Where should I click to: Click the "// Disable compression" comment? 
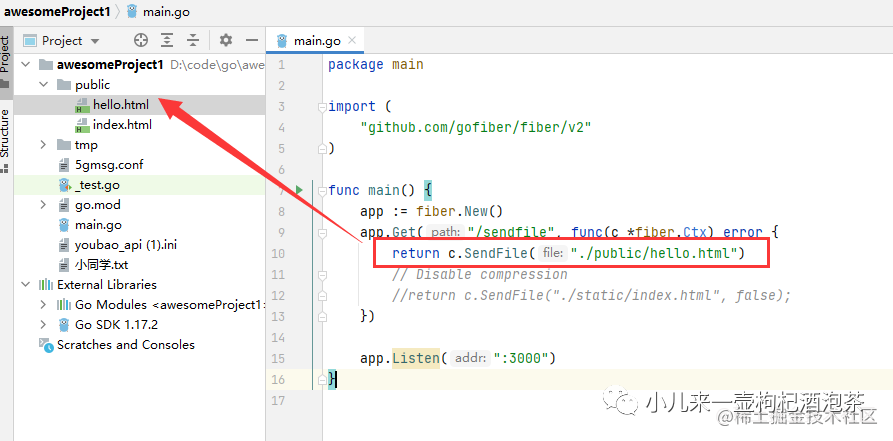(x=480, y=275)
